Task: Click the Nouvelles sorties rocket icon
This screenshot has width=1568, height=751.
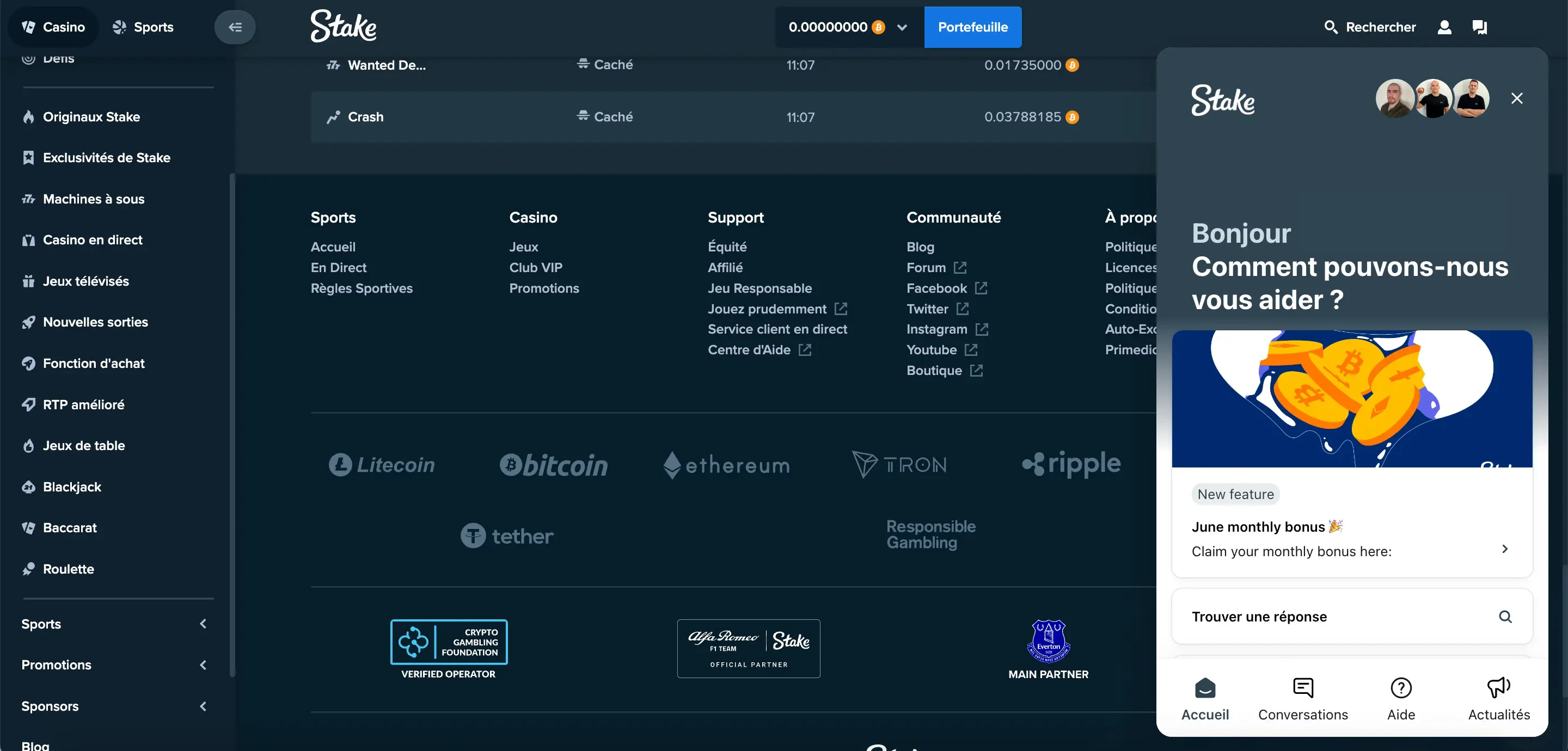Action: click(29, 322)
